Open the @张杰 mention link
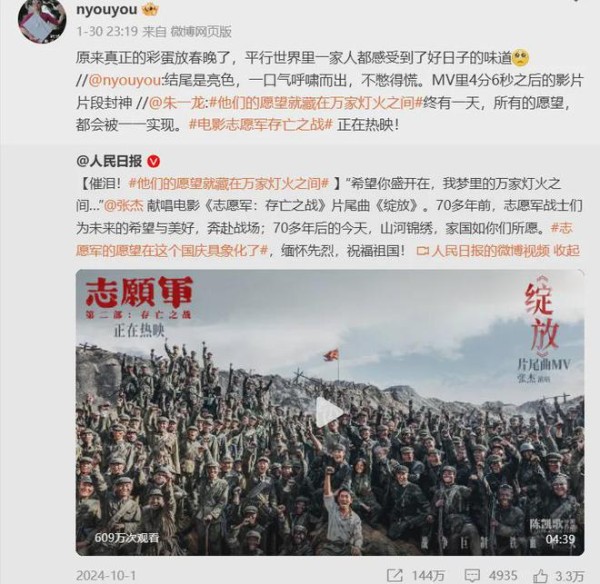This screenshot has width=600, height=584. click(x=124, y=206)
